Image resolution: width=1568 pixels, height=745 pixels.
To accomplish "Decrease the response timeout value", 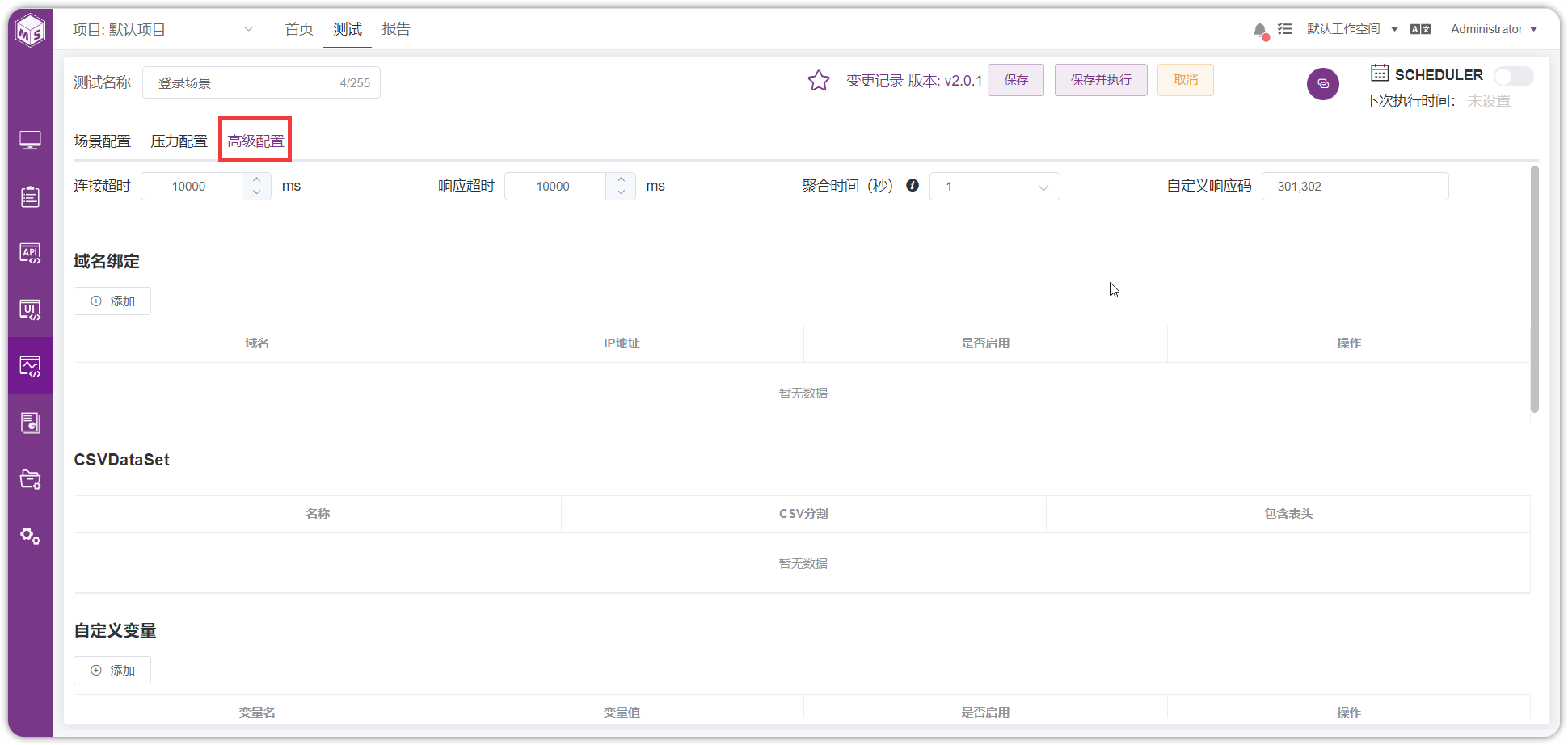I will click(x=621, y=193).
